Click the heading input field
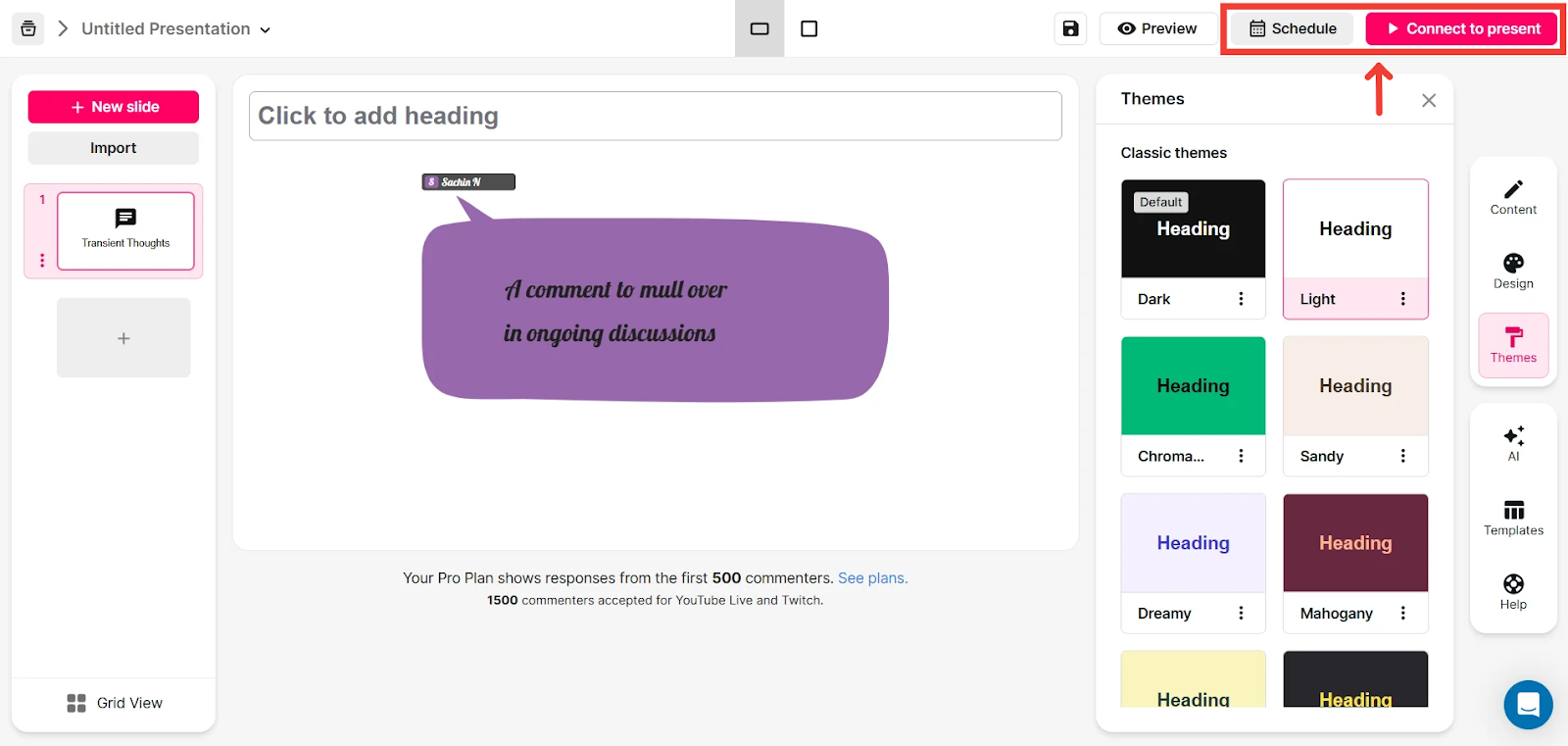This screenshot has height=746, width=1568. [655, 116]
